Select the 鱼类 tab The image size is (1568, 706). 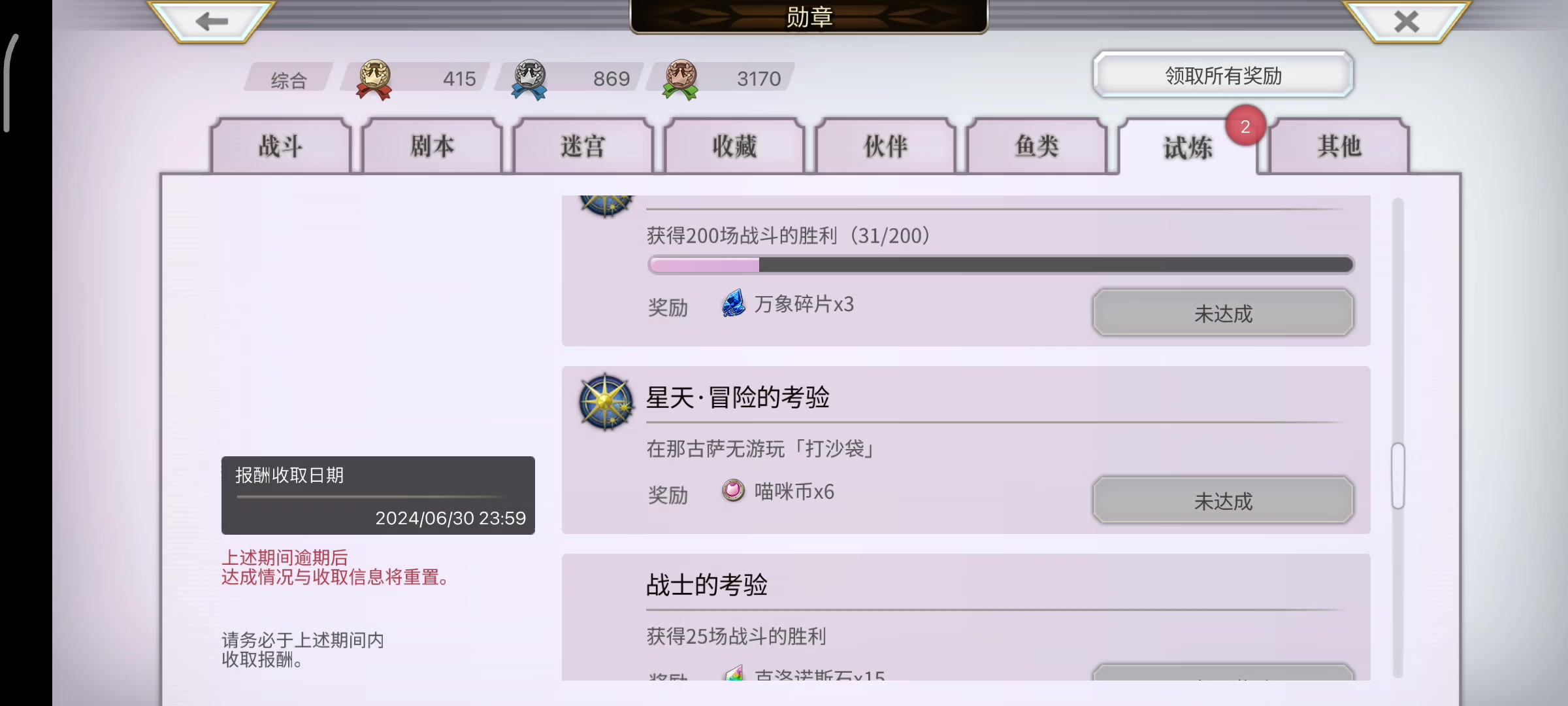tap(1037, 146)
